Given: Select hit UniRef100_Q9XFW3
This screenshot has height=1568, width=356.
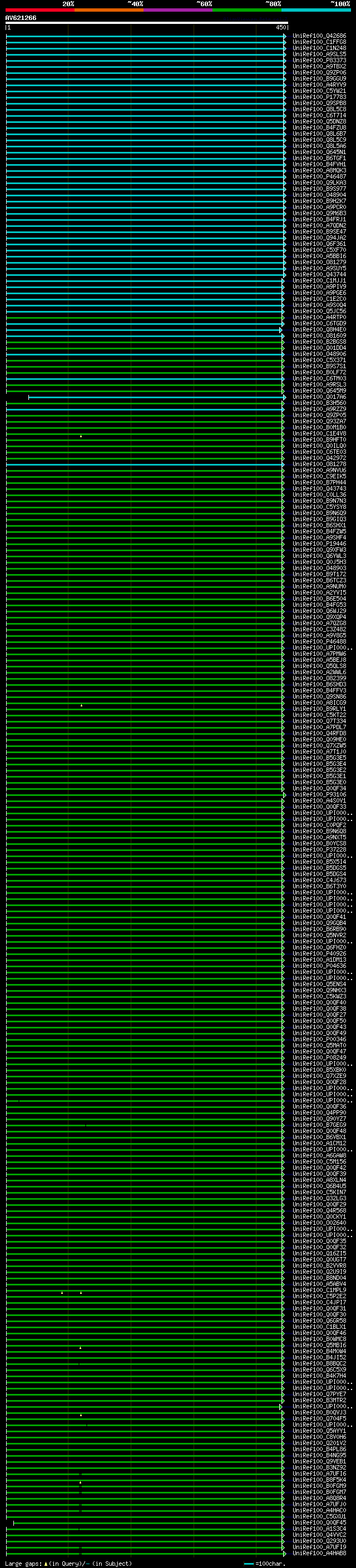Looking at the screenshot, I should point(319,550).
